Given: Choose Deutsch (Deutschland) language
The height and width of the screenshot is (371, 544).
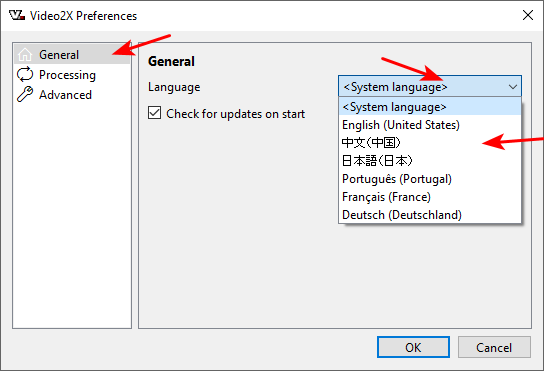Looking at the screenshot, I should click(x=430, y=215).
